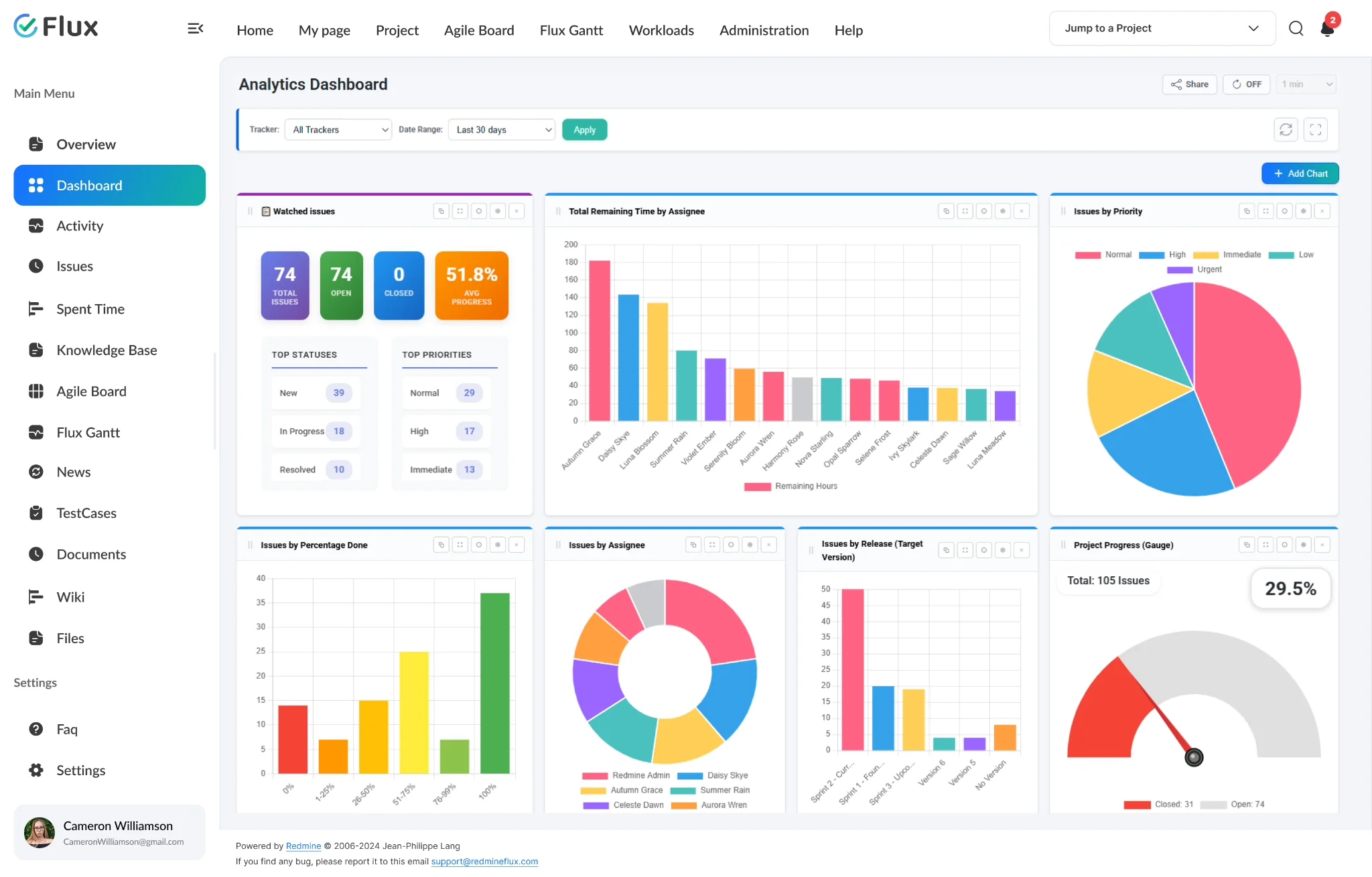The image size is (1372, 877).
Task: Toggle Closed: 31 legend in gauge
Action: click(1158, 804)
